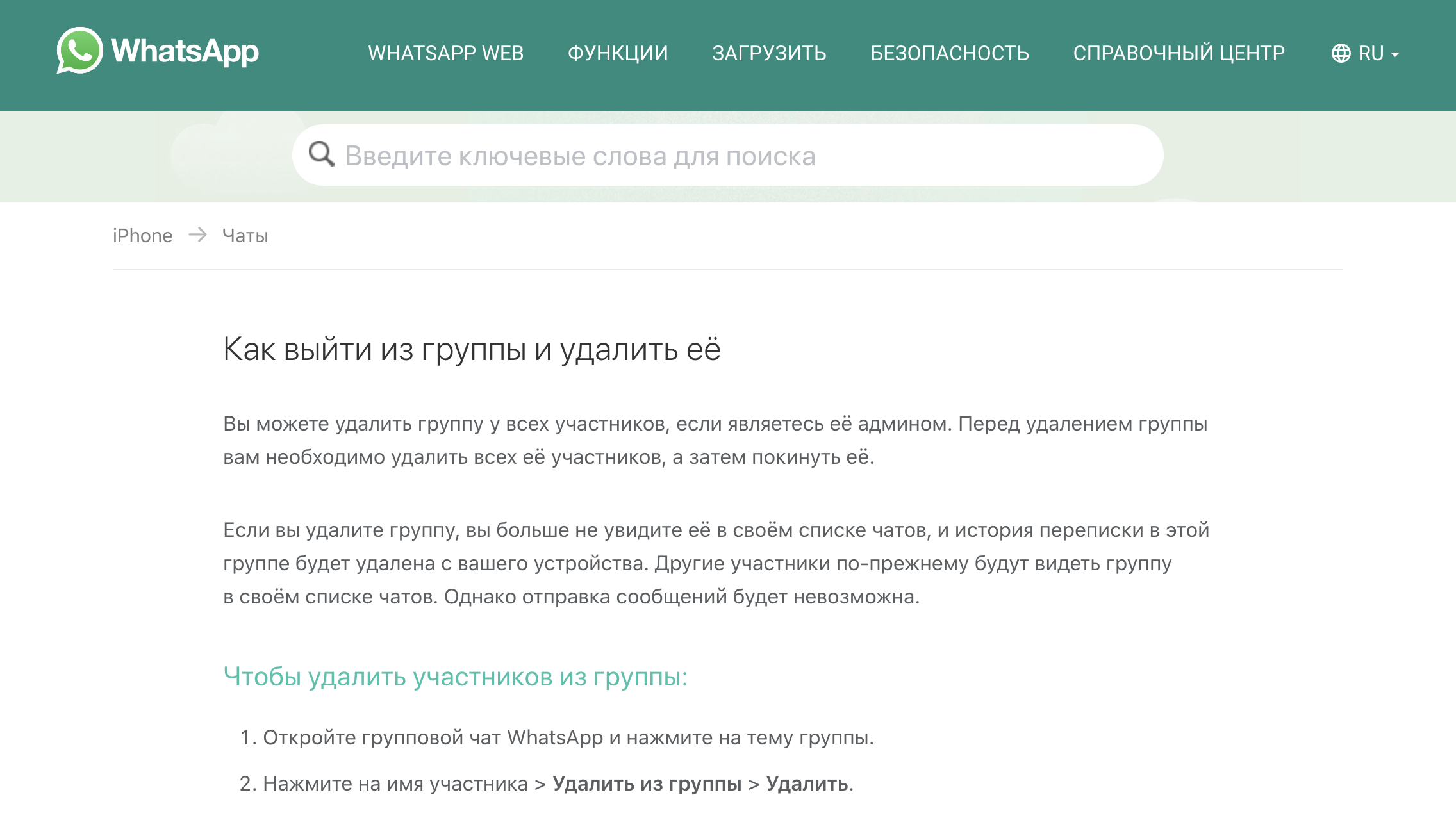Click paragraph starting Вы можете удалить группу
The height and width of the screenshot is (820, 1456).
pyautogui.click(x=715, y=440)
